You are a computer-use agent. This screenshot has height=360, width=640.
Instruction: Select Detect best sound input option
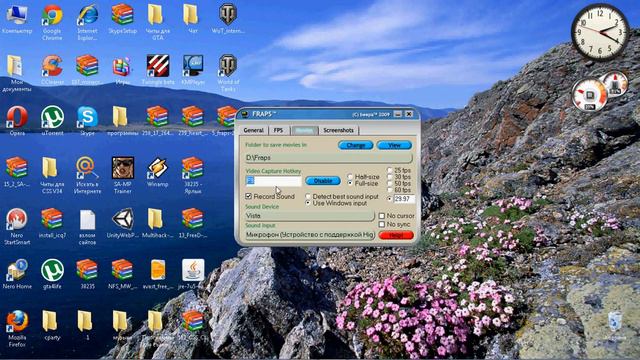[308, 196]
